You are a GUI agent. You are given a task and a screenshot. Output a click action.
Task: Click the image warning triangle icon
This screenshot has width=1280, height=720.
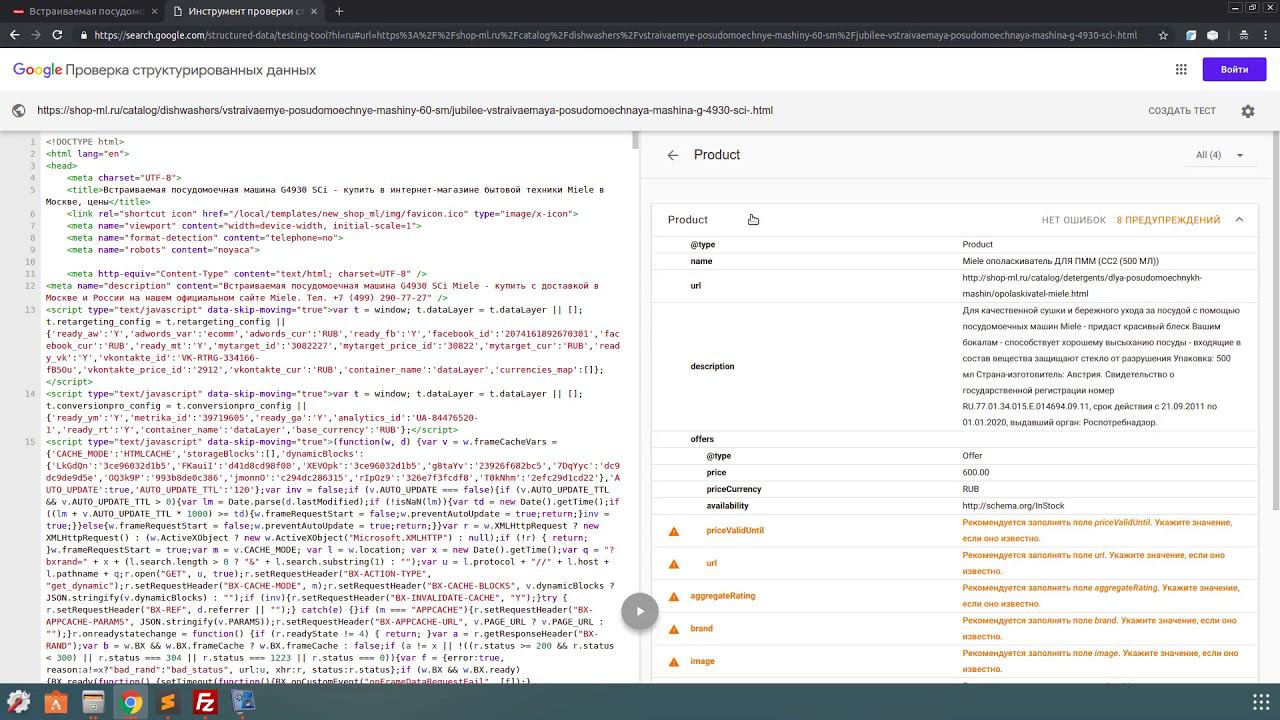674,662
